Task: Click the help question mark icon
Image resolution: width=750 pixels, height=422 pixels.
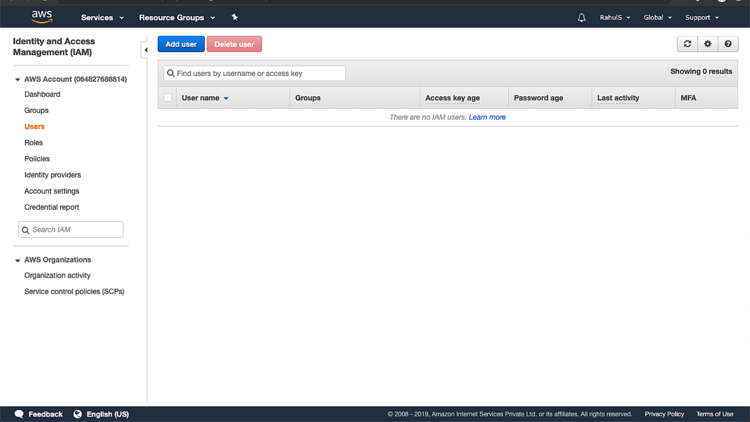Action: (x=728, y=44)
